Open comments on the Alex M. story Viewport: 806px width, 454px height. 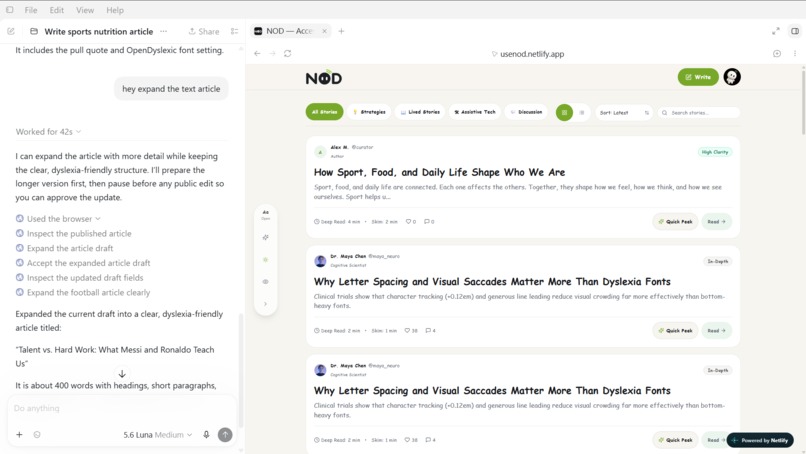[429, 222]
